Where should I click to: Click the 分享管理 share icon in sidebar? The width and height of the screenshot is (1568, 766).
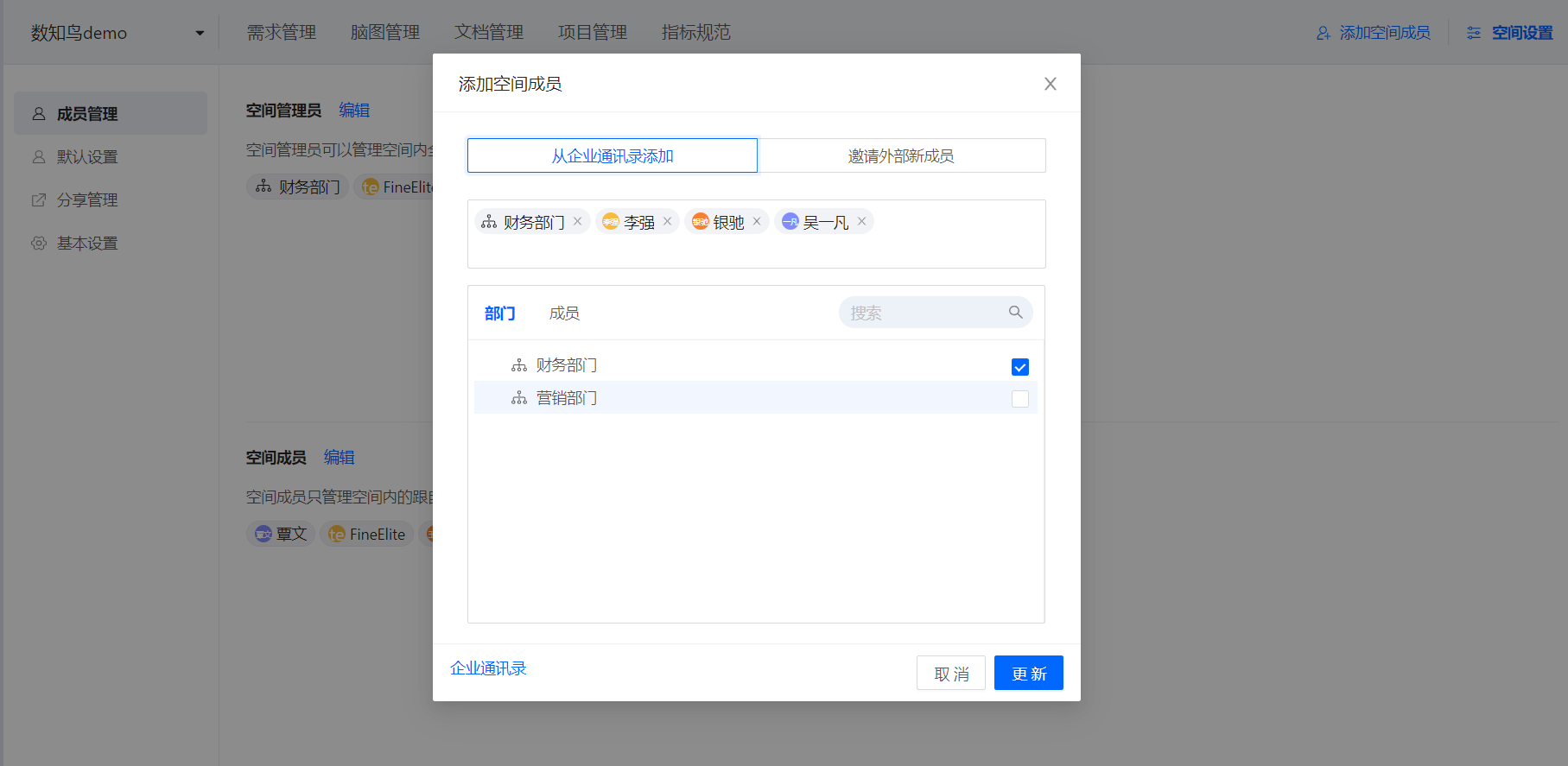[x=39, y=199]
